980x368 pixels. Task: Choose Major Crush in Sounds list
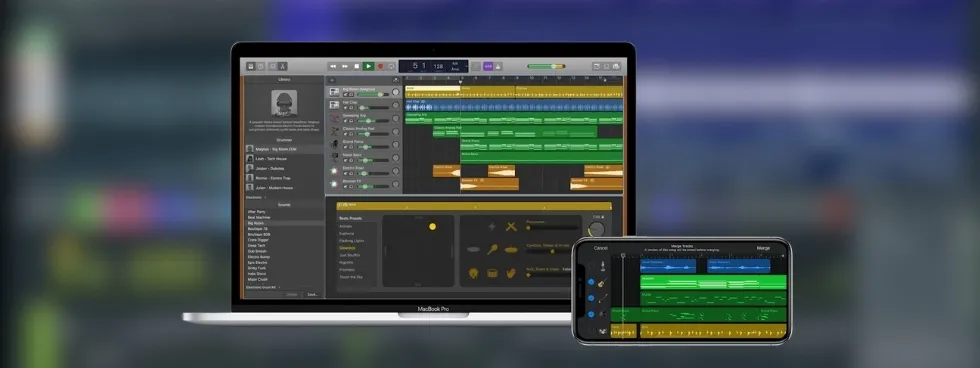pyautogui.click(x=258, y=279)
